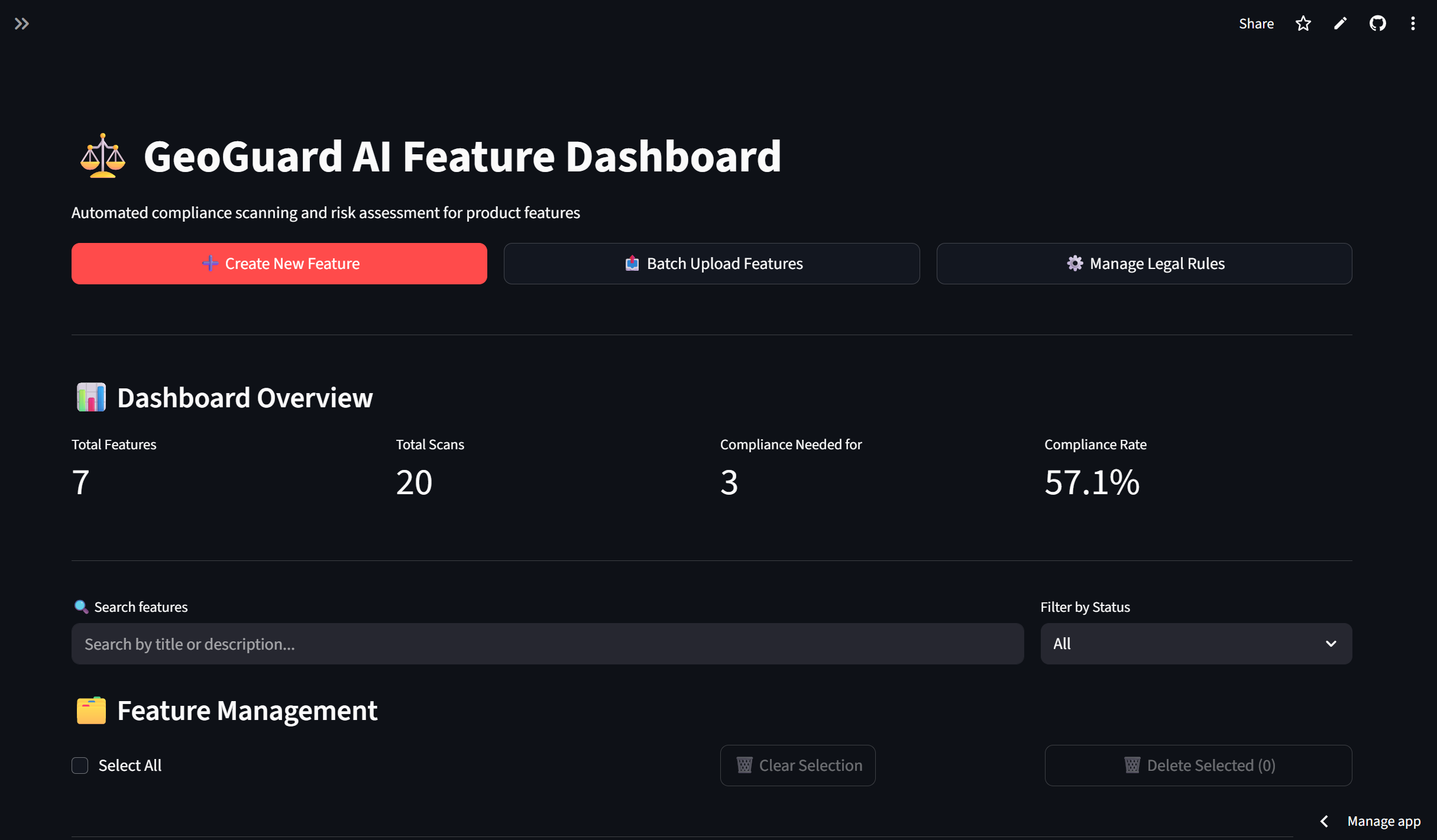
Task: Go to Manage Legal Rules
Action: tap(1144, 264)
